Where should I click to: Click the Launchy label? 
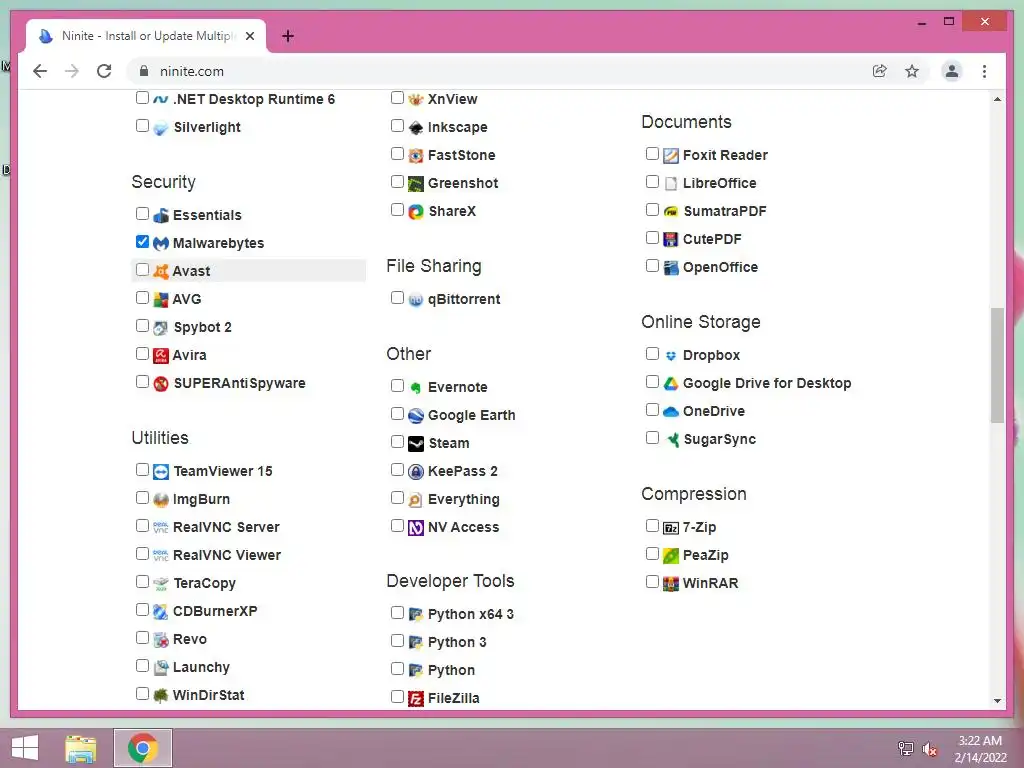[x=201, y=667]
